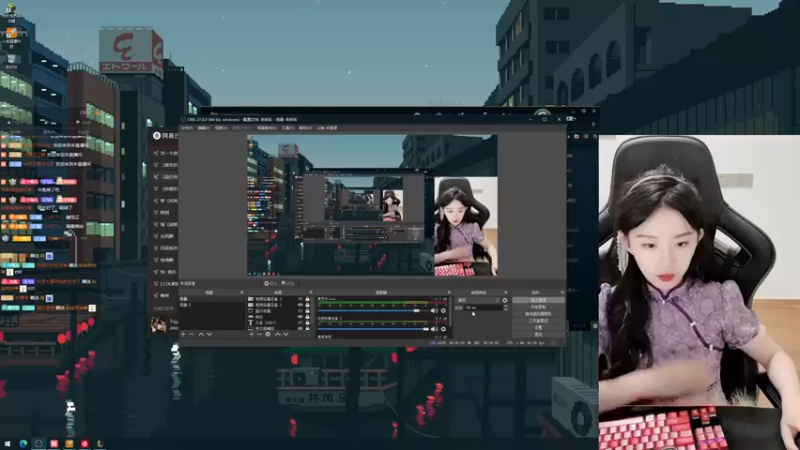Open the 工具 menu in OBS

(x=288, y=128)
